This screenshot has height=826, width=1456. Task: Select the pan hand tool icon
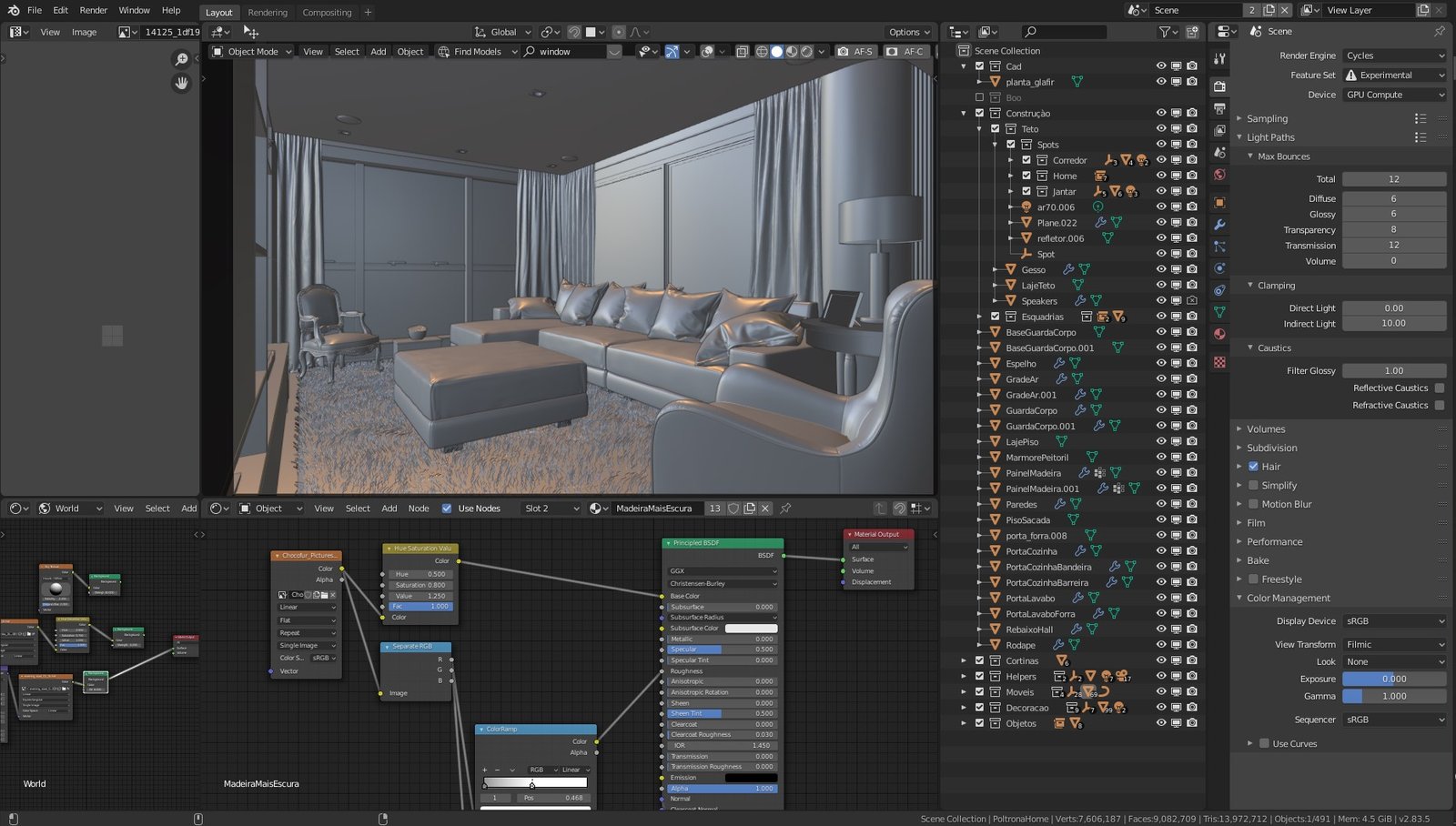click(x=181, y=83)
